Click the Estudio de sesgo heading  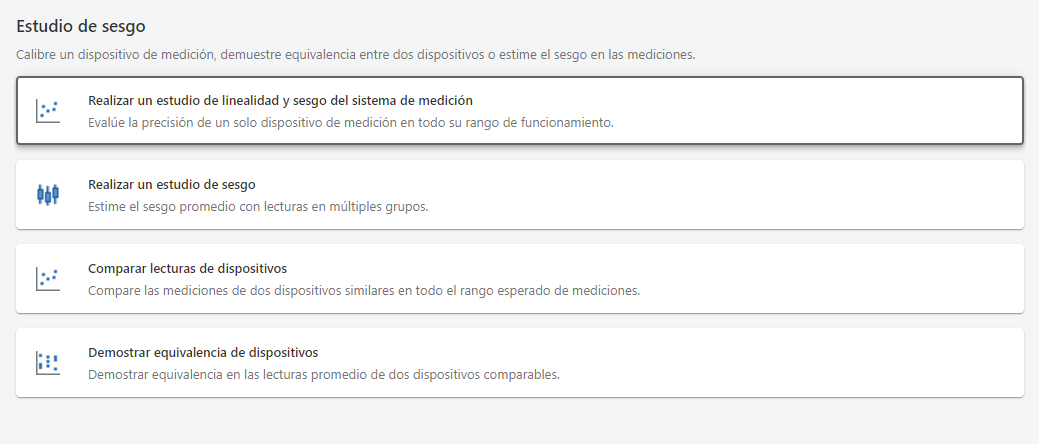(x=81, y=26)
